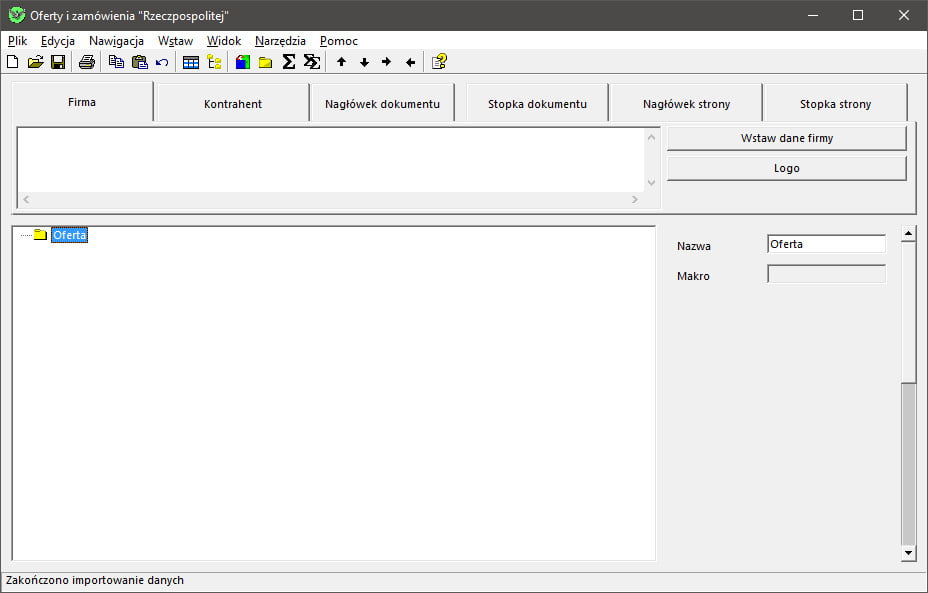The image size is (928, 593).
Task: Click the Logo button
Action: pos(786,168)
